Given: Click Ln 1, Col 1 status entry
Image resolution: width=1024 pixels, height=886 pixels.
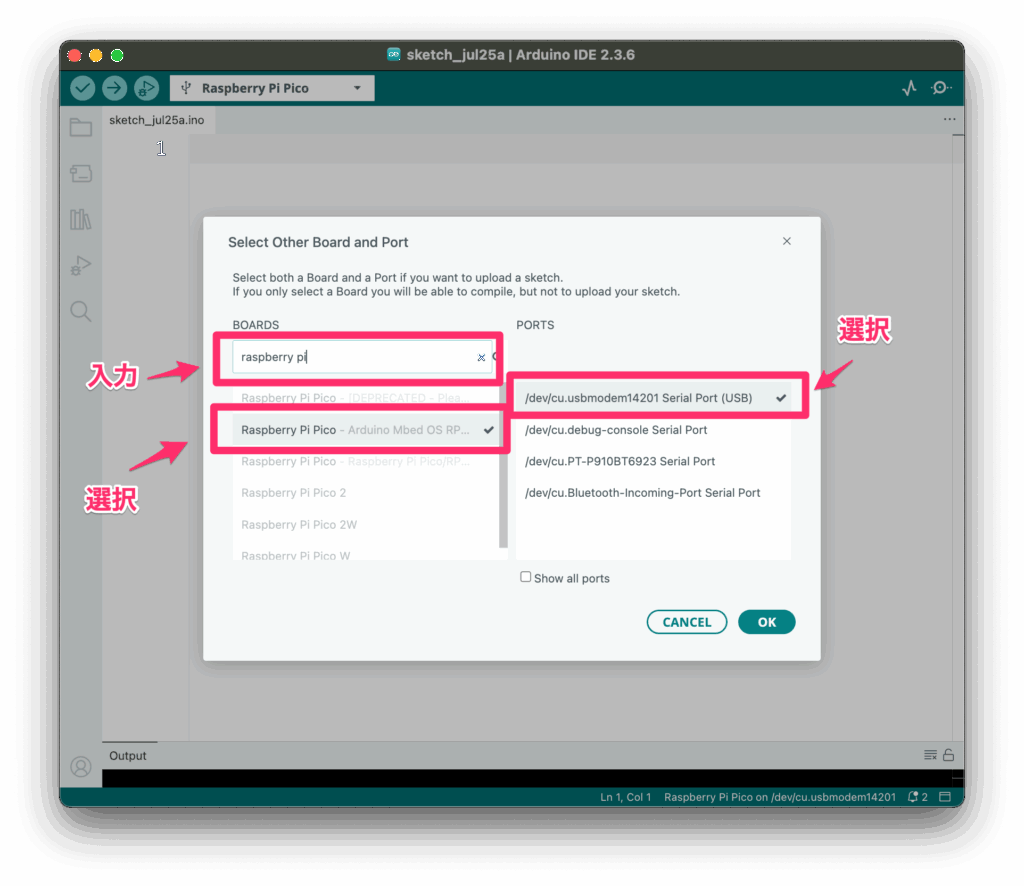Looking at the screenshot, I should click(626, 797).
